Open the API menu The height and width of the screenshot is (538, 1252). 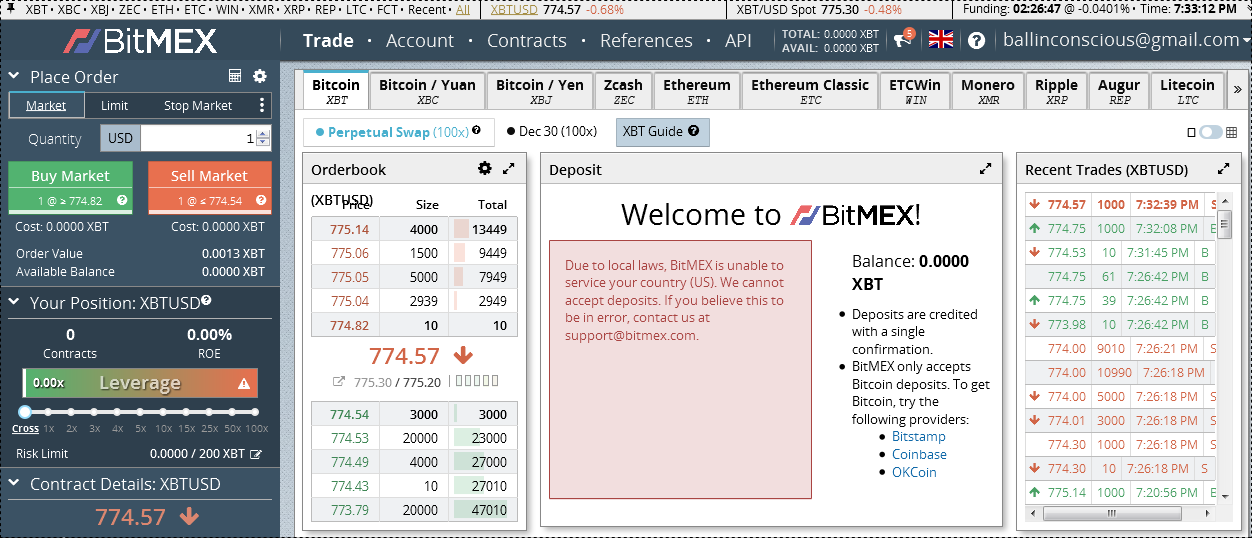738,41
